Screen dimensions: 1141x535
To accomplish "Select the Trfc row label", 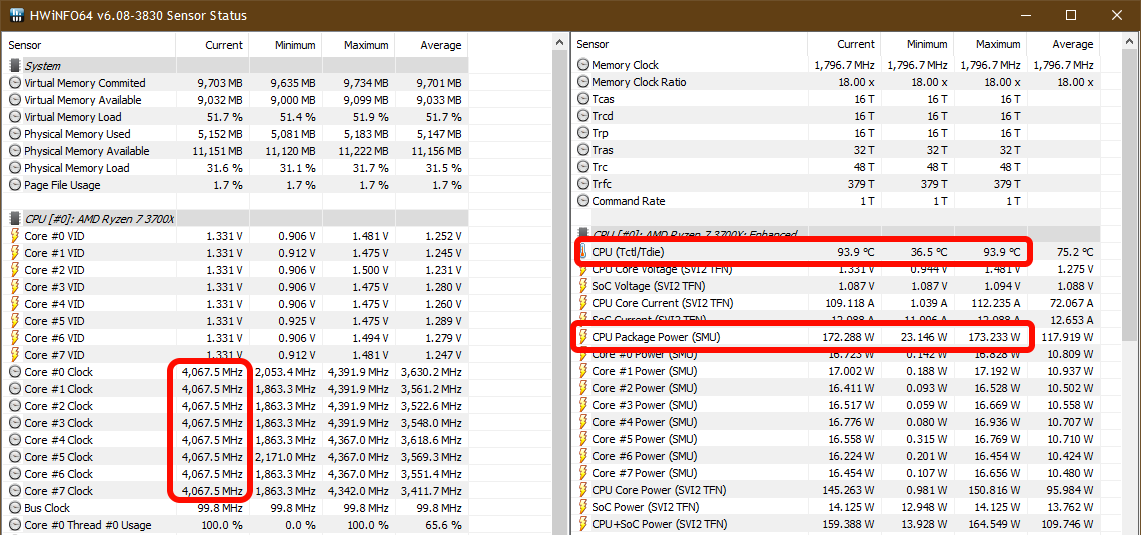I will (x=601, y=184).
